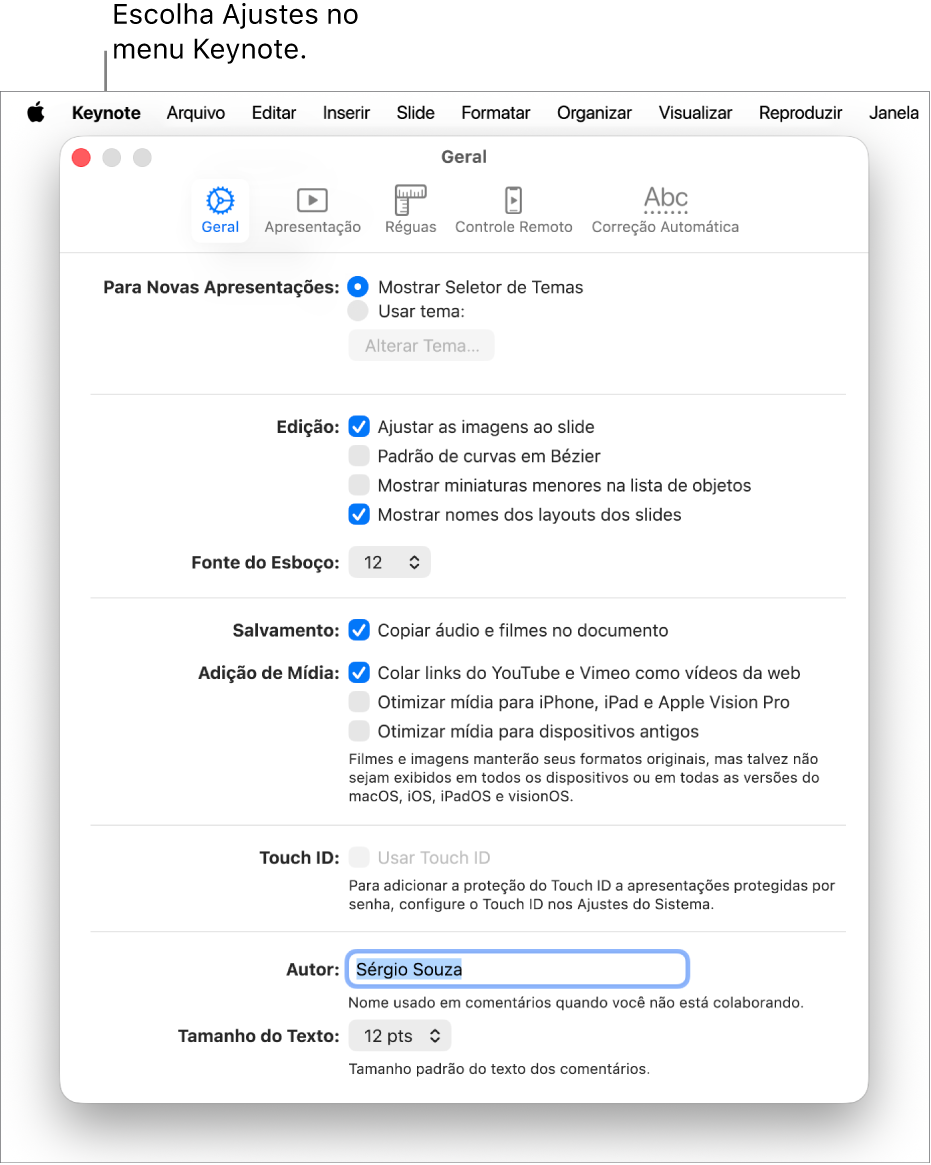Enable Mostrar miniaturas menores na lista

tap(359, 485)
